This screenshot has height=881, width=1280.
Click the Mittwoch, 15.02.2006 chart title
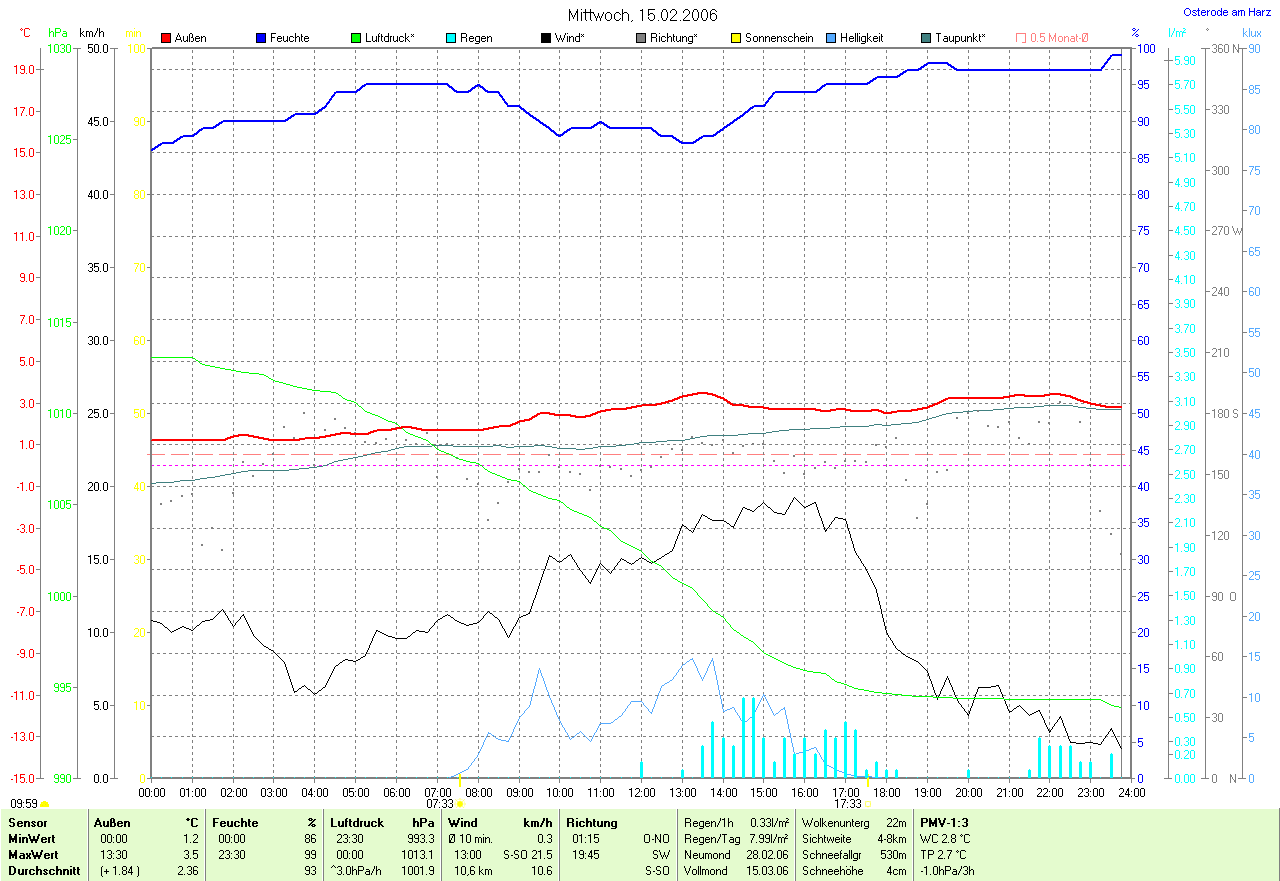click(x=639, y=15)
